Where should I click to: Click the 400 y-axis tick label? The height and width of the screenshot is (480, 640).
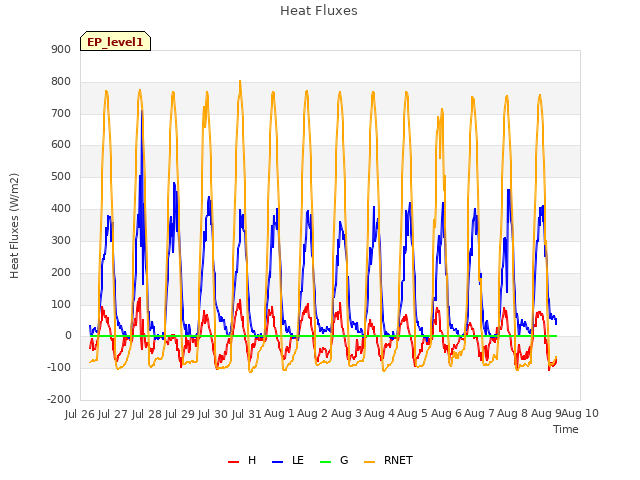point(61,209)
